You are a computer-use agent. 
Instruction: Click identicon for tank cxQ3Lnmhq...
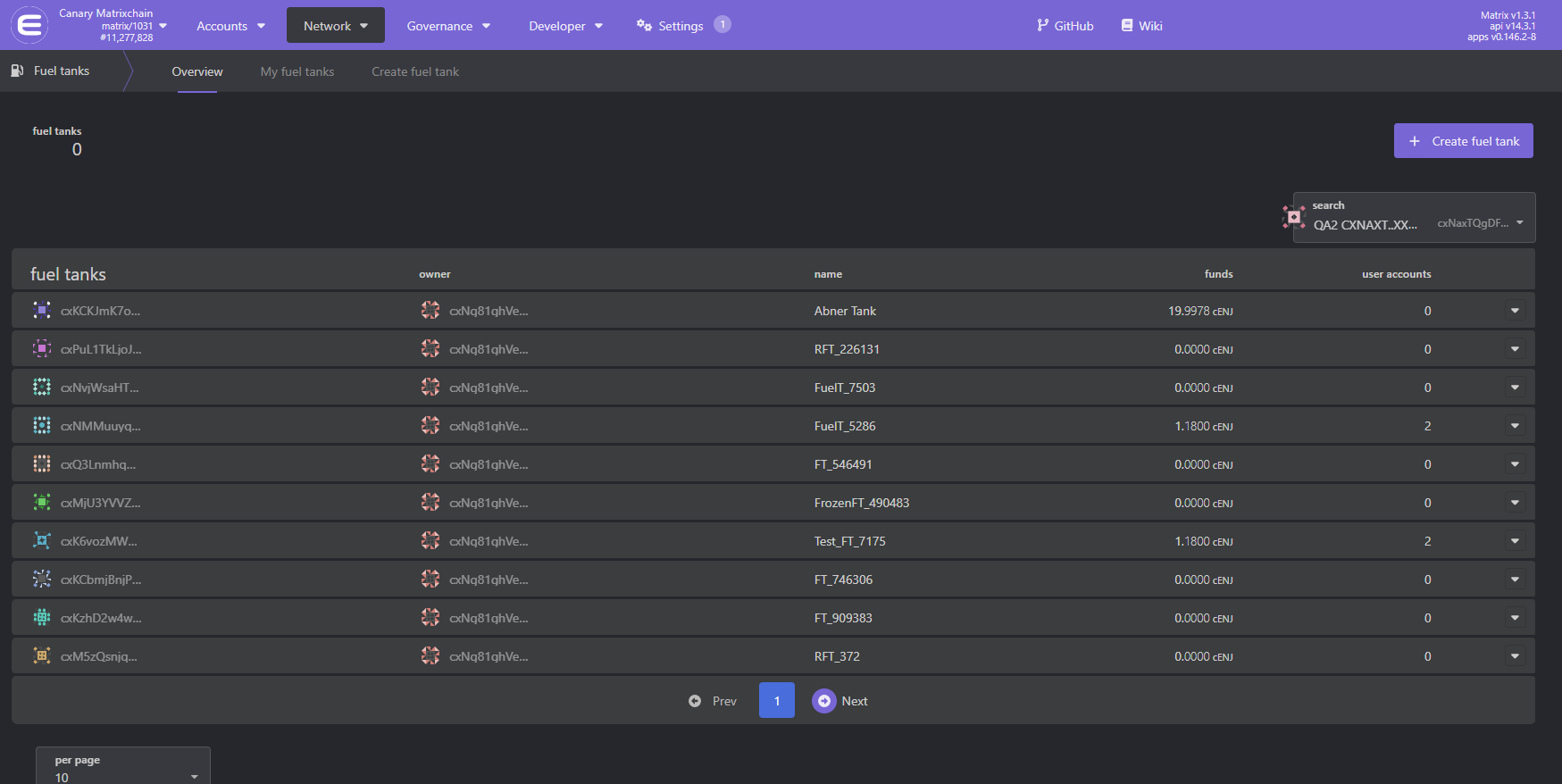[x=42, y=463]
